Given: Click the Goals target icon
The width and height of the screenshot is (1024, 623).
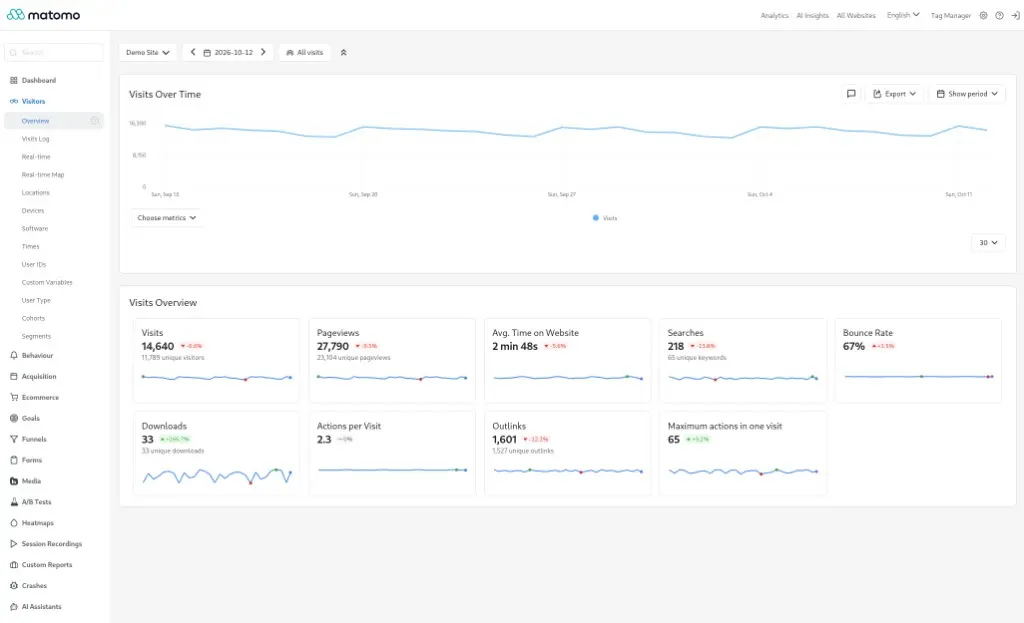Looking at the screenshot, I should pyautogui.click(x=14, y=418).
